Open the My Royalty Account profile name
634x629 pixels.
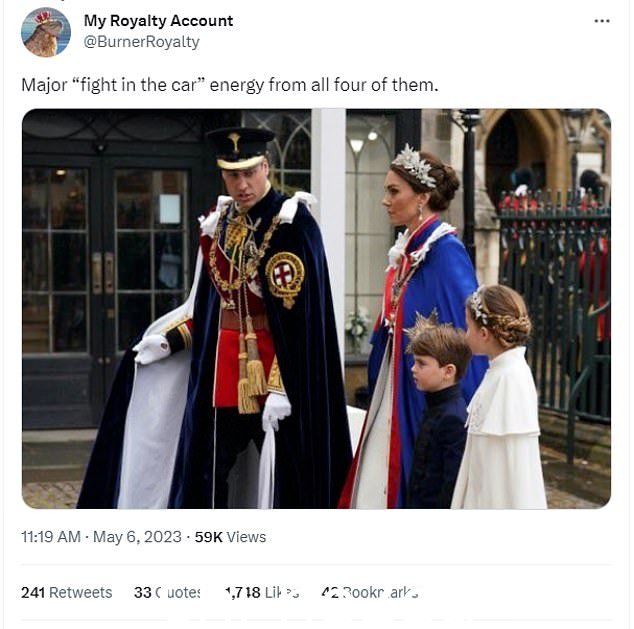158,21
